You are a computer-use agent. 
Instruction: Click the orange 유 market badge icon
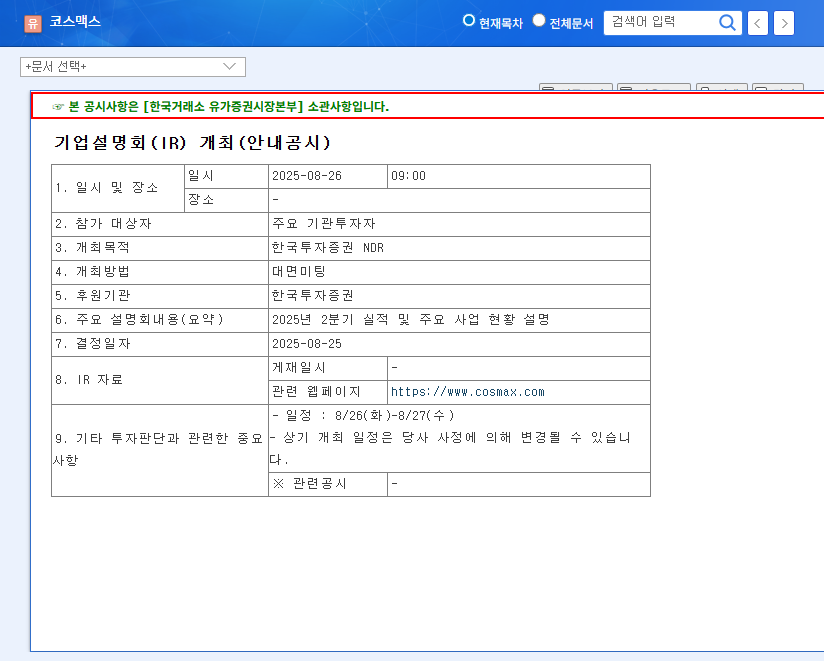[x=33, y=23]
